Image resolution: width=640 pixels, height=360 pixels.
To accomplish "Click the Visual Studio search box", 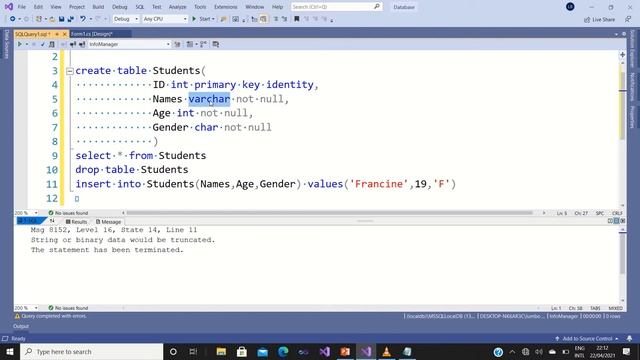I will [x=337, y=7].
